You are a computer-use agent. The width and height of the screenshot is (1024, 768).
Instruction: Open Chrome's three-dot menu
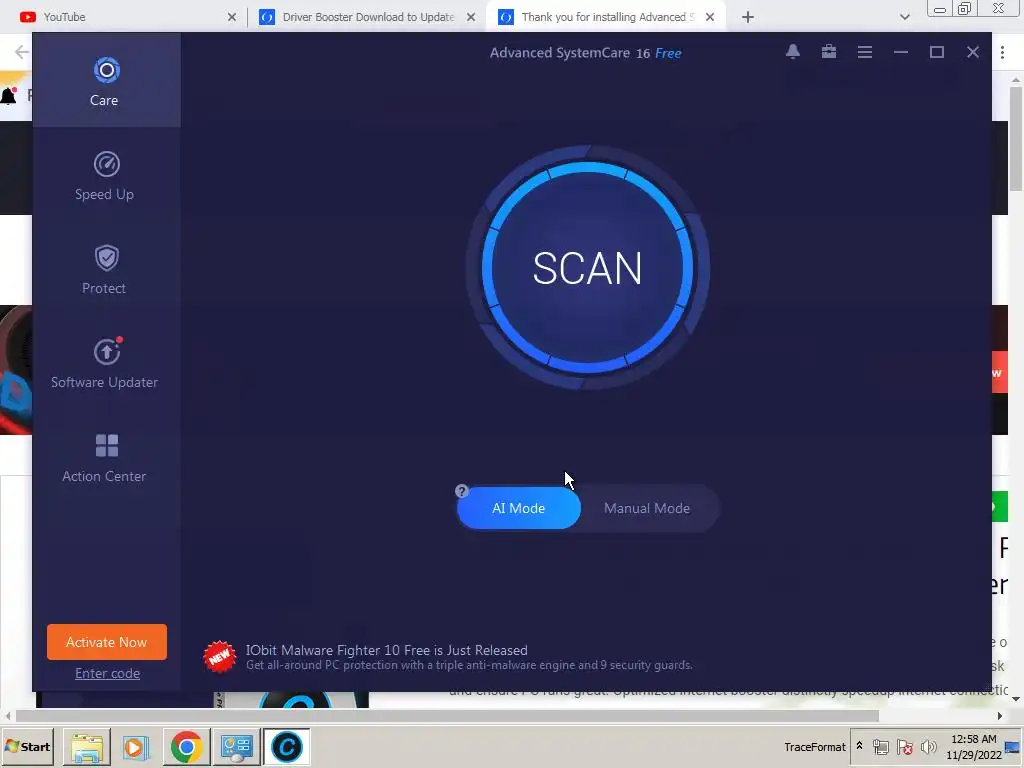pyautogui.click(x=1002, y=52)
